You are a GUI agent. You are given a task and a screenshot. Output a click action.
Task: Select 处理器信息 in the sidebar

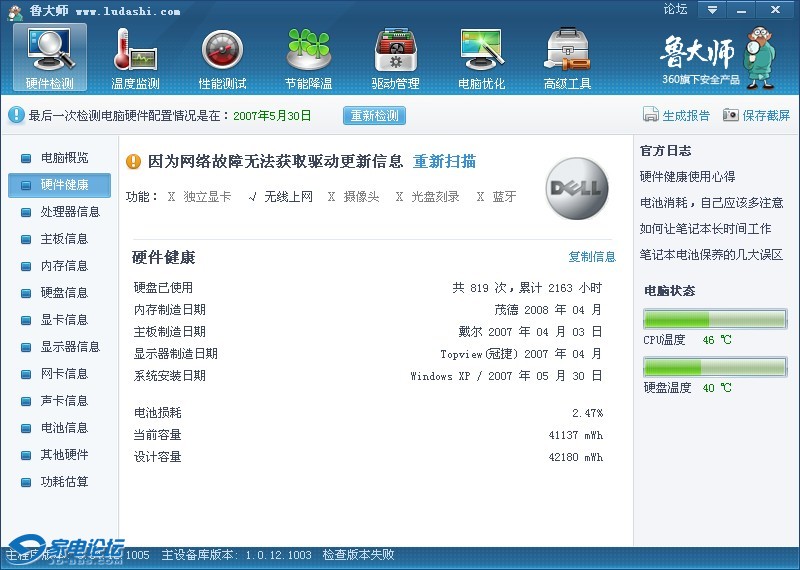coord(70,212)
